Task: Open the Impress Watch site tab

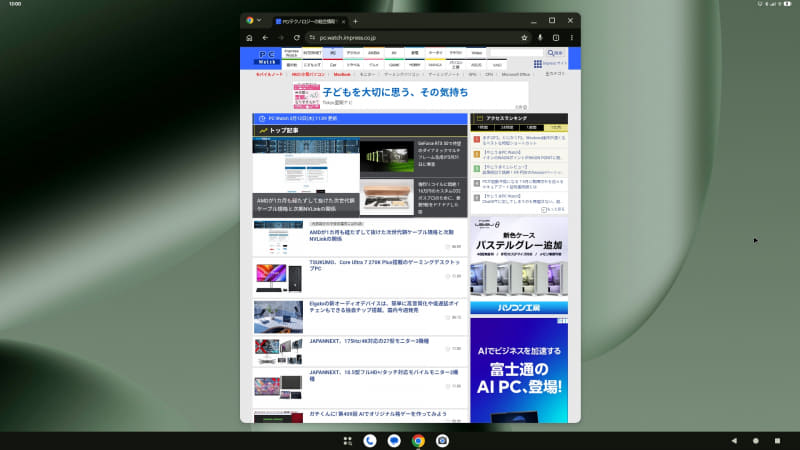Action: pos(291,53)
